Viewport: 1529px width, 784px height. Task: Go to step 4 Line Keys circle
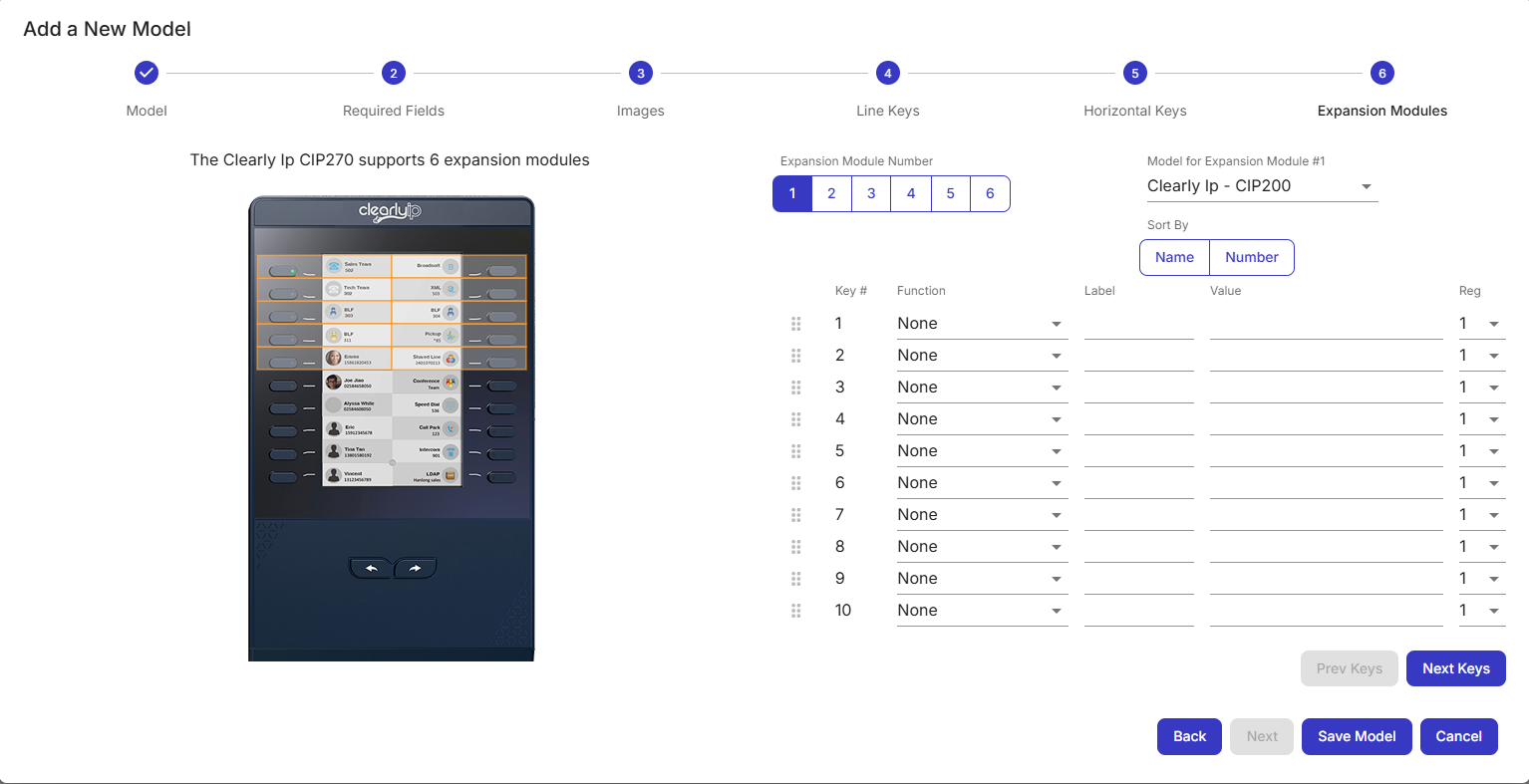[x=888, y=73]
